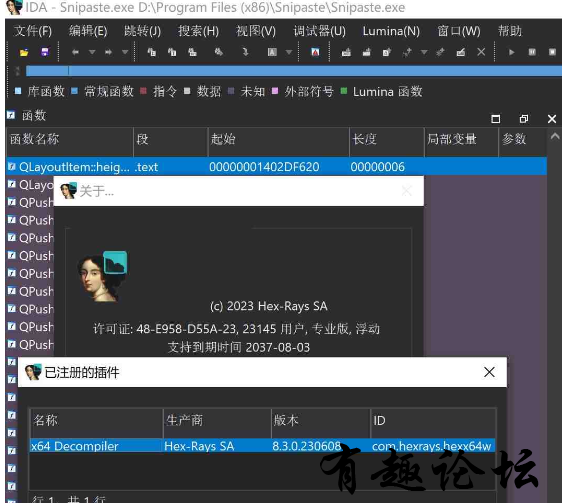Image resolution: width=562 pixels, height=503 pixels.
Task: Click the IDA lady logo in about dialog
Action: [103, 277]
